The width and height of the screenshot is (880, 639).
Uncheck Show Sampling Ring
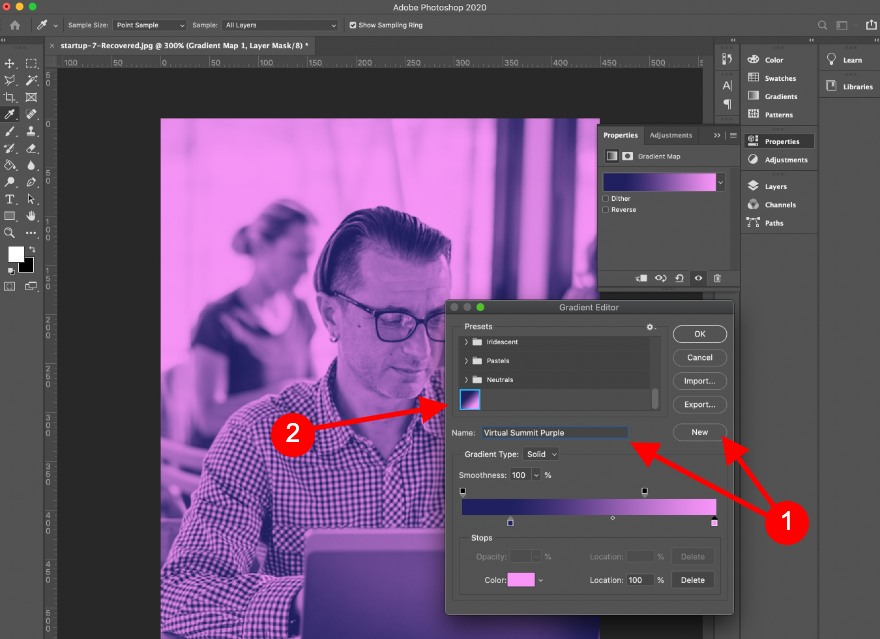tap(351, 25)
